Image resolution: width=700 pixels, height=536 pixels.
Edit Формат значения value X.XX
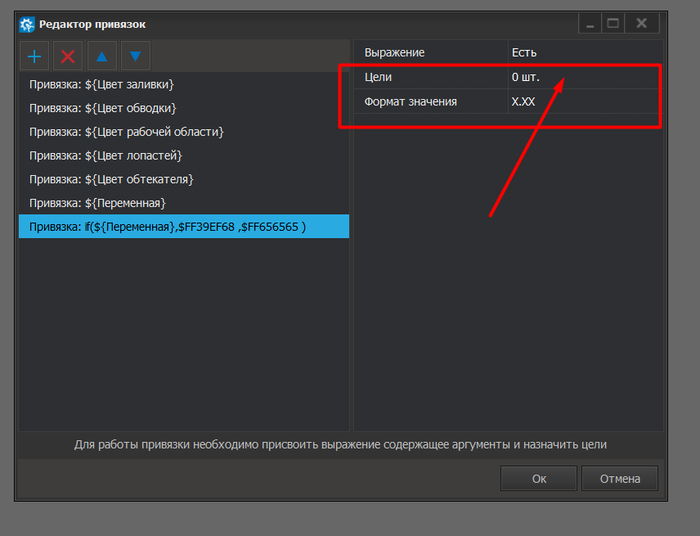pyautogui.click(x=583, y=101)
